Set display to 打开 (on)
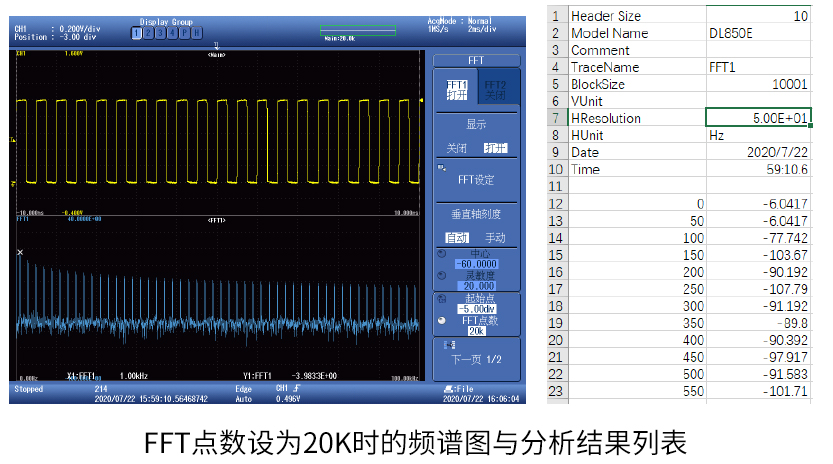This screenshot has width=833, height=464. click(x=495, y=147)
